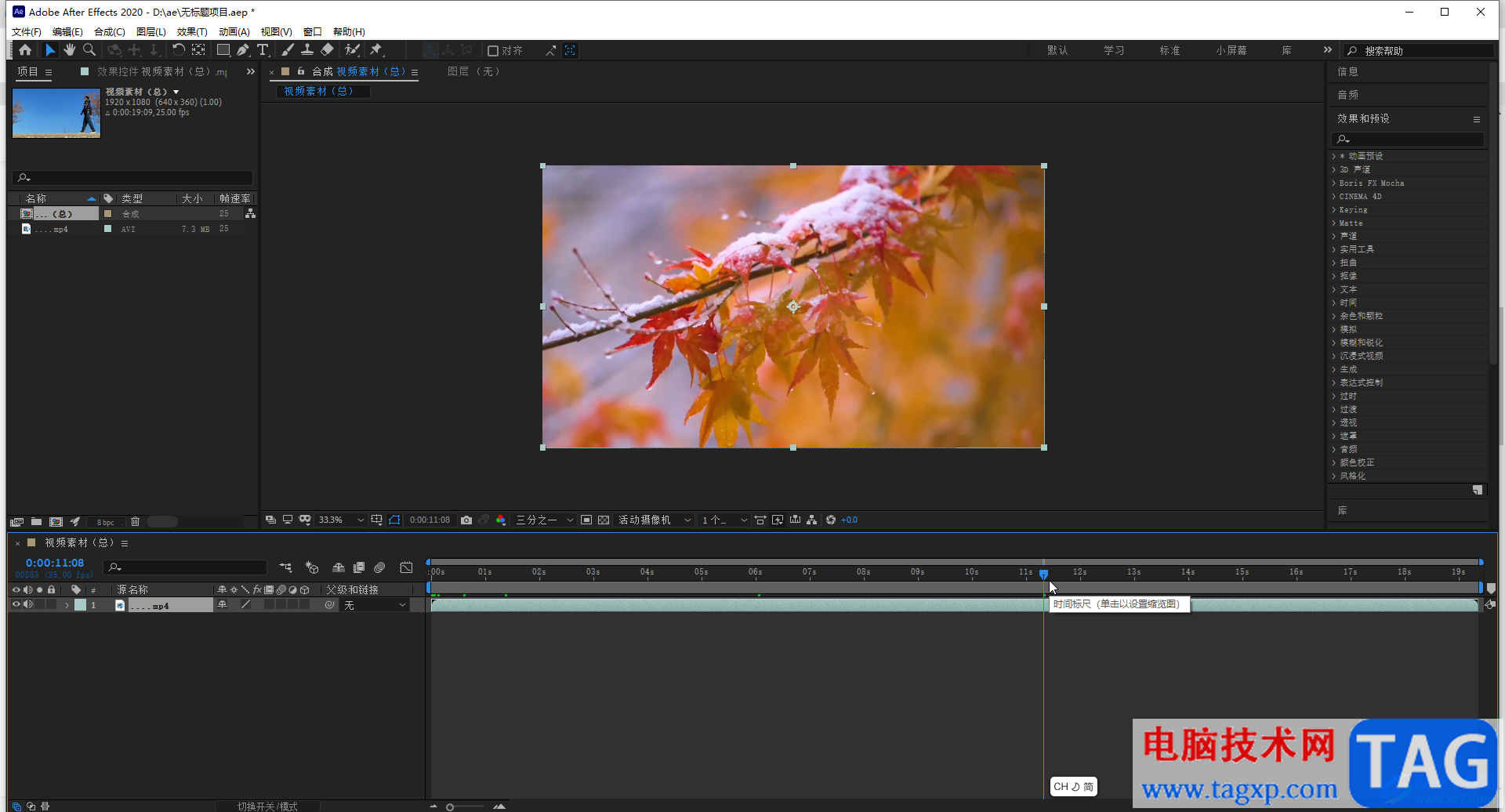Toggle Motion Blur enable switch in timeline
Screen dimensions: 1505x812
(379, 567)
